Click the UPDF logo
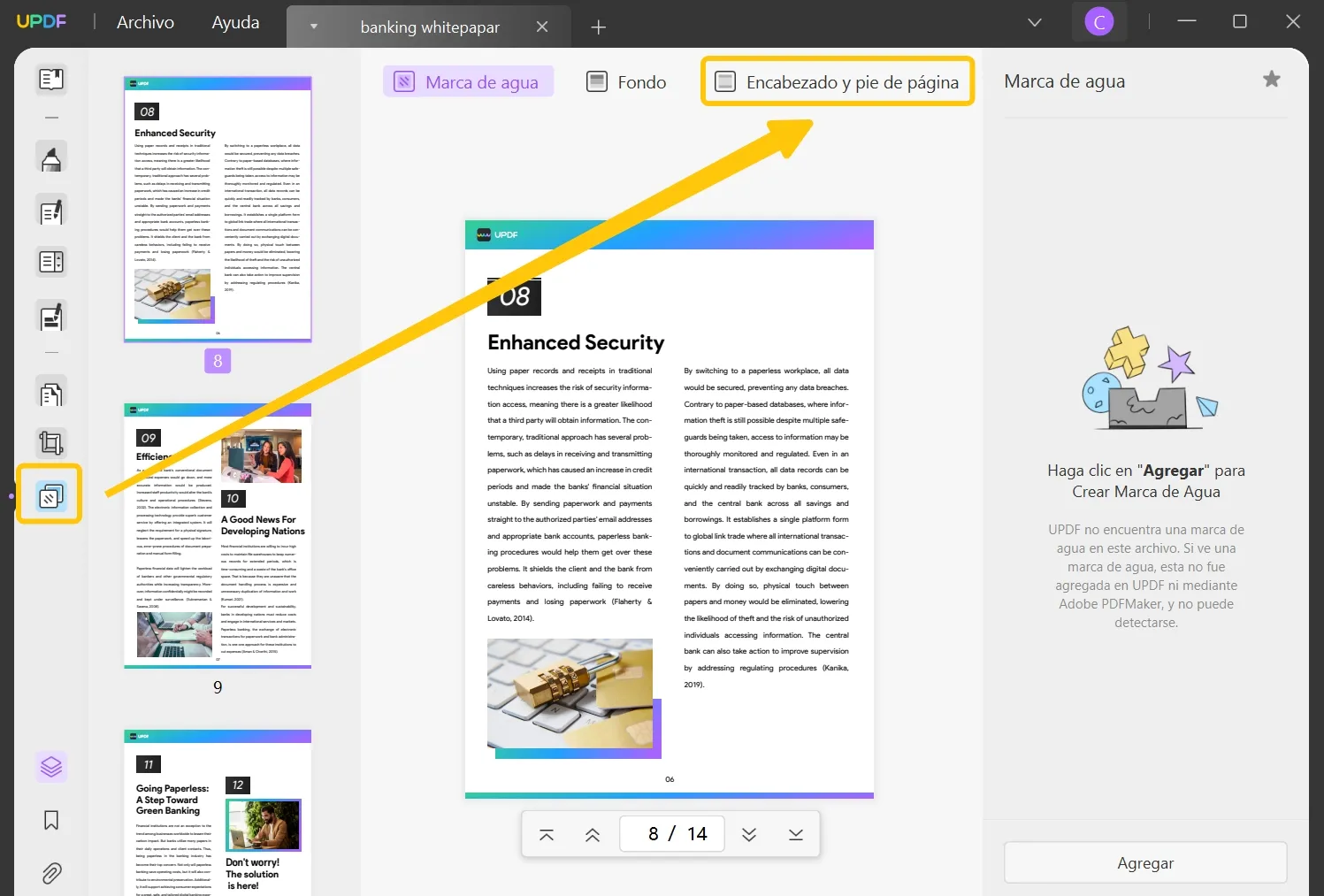The height and width of the screenshot is (896, 1324). [x=42, y=21]
